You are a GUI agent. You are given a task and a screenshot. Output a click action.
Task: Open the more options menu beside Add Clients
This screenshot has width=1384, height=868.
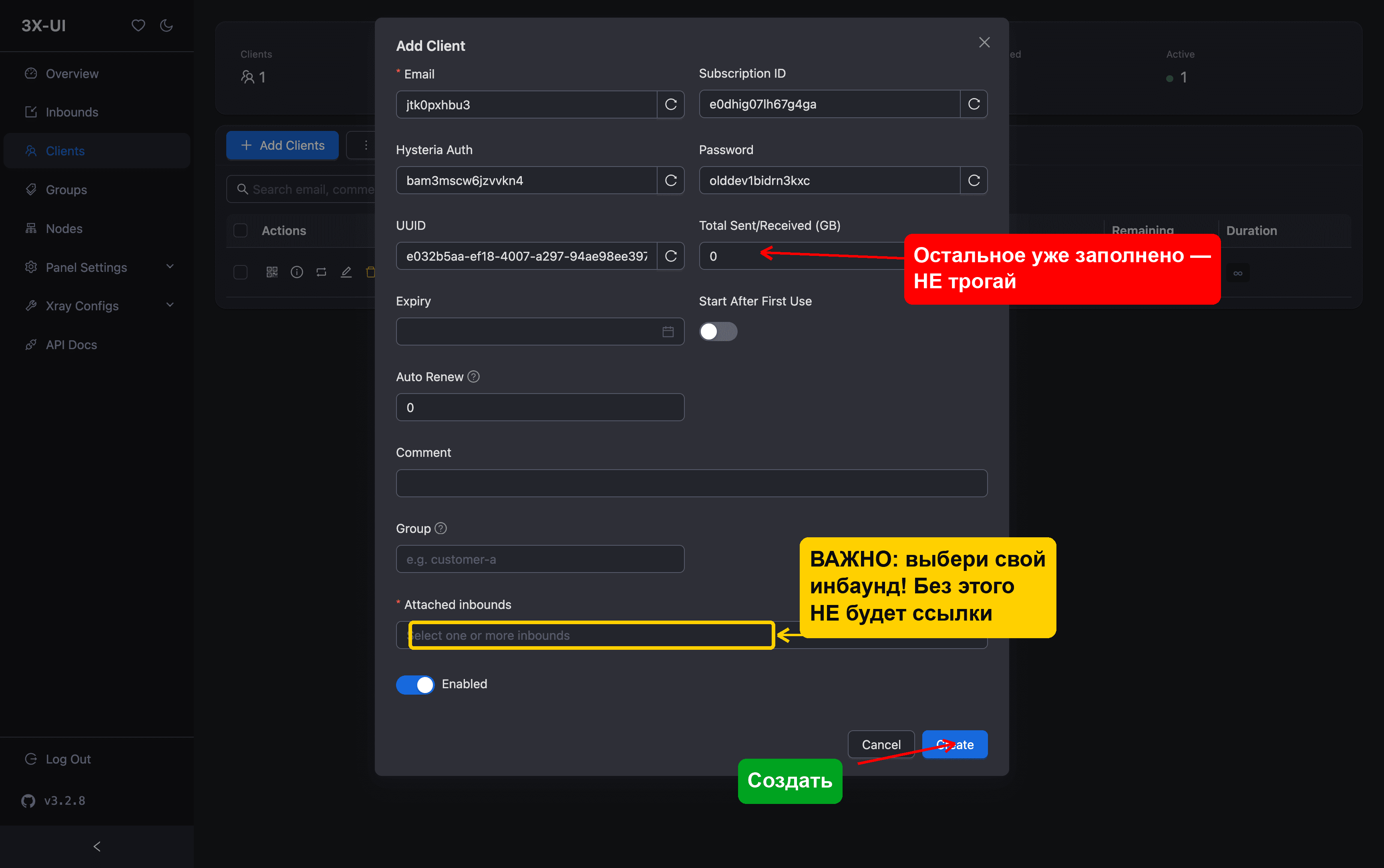click(366, 145)
